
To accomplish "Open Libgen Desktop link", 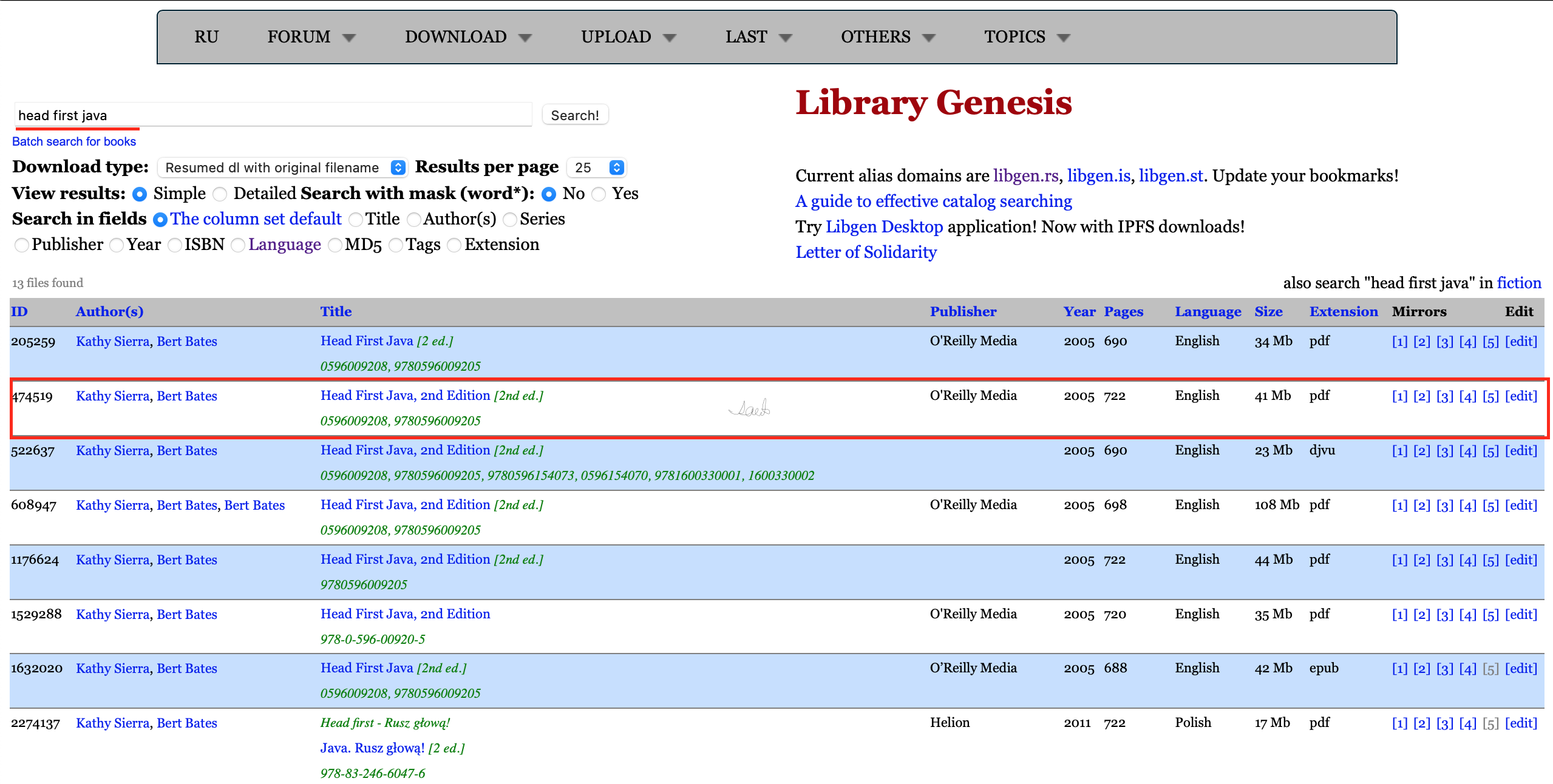I will (x=884, y=227).
